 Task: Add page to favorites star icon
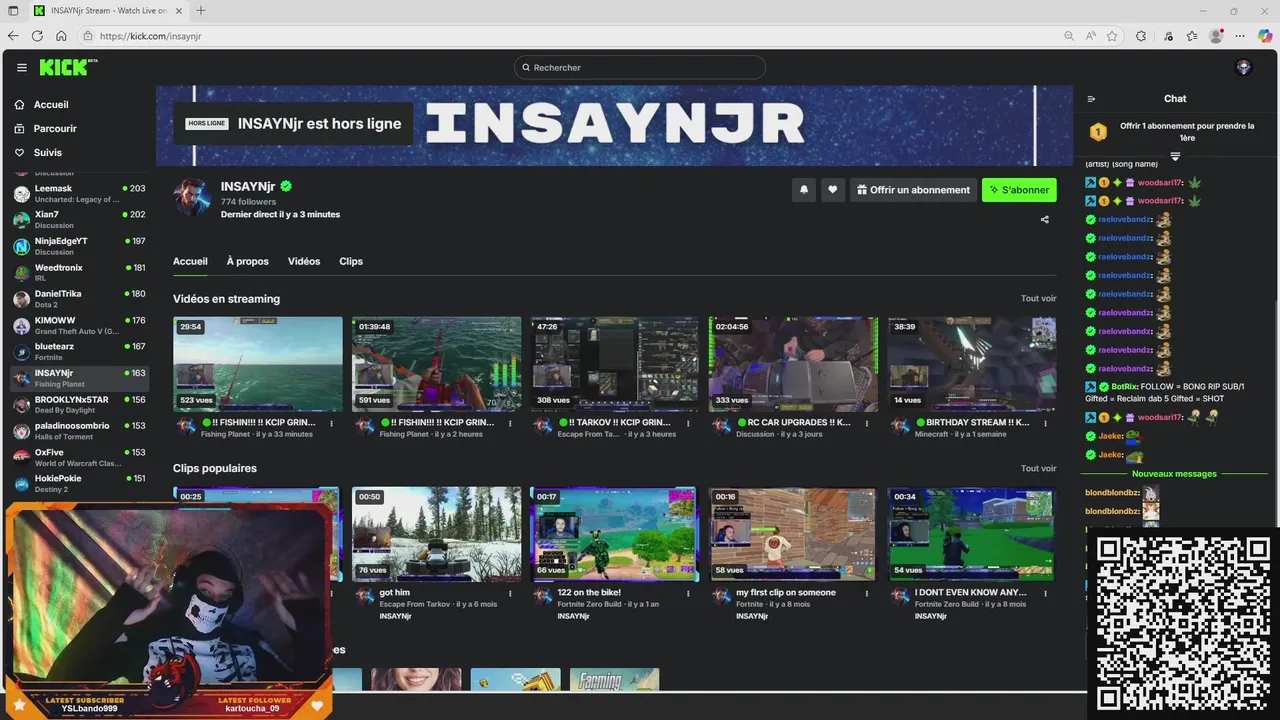[x=1112, y=36]
